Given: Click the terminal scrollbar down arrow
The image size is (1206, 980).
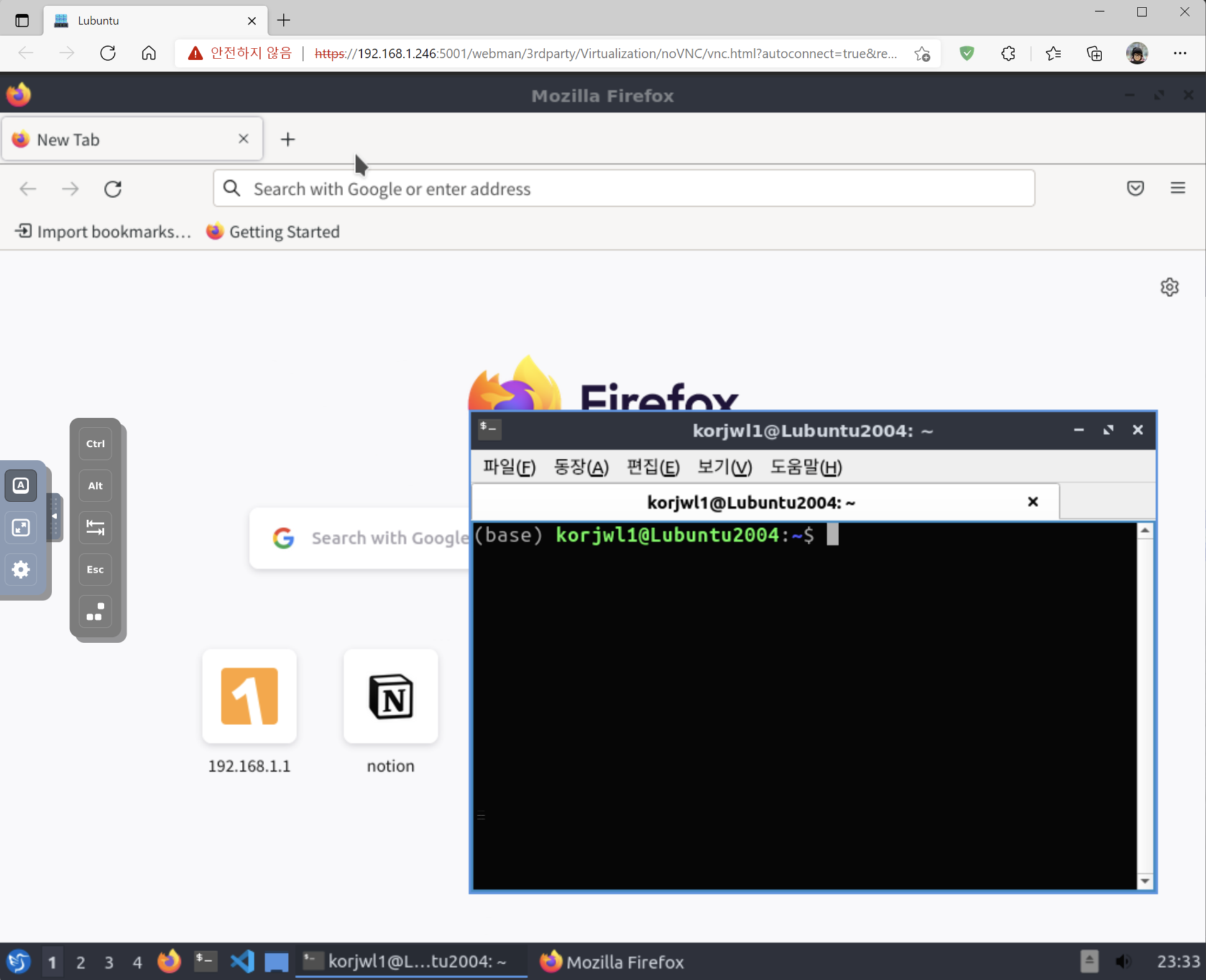Looking at the screenshot, I should coord(1144,881).
